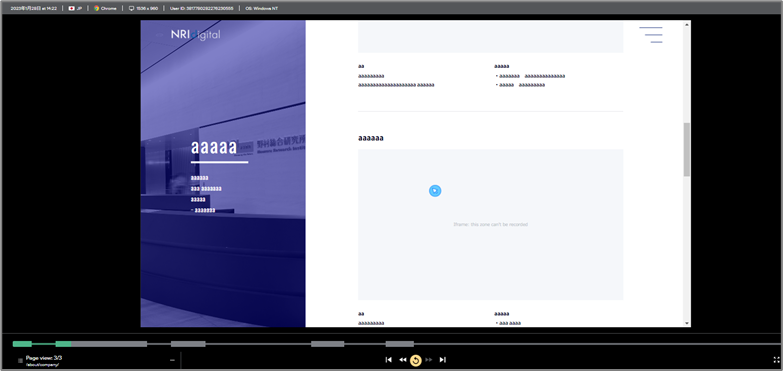Click the Chrome browser icon in info bar
The height and width of the screenshot is (371, 783).
(96, 8)
